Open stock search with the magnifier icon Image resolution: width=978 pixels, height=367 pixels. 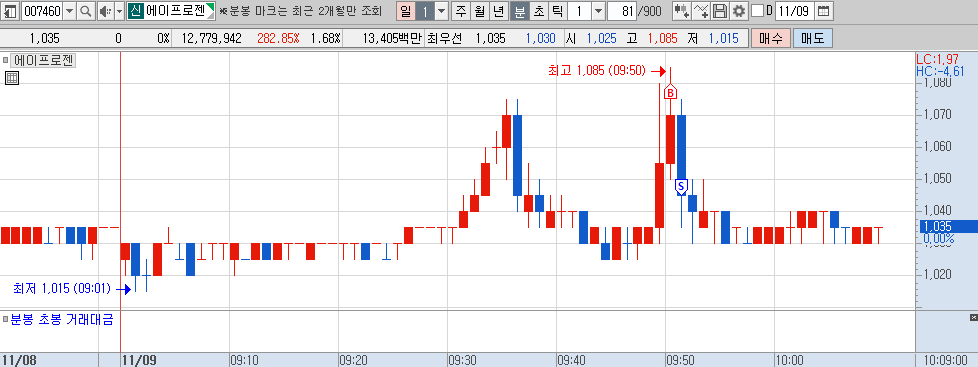point(85,11)
